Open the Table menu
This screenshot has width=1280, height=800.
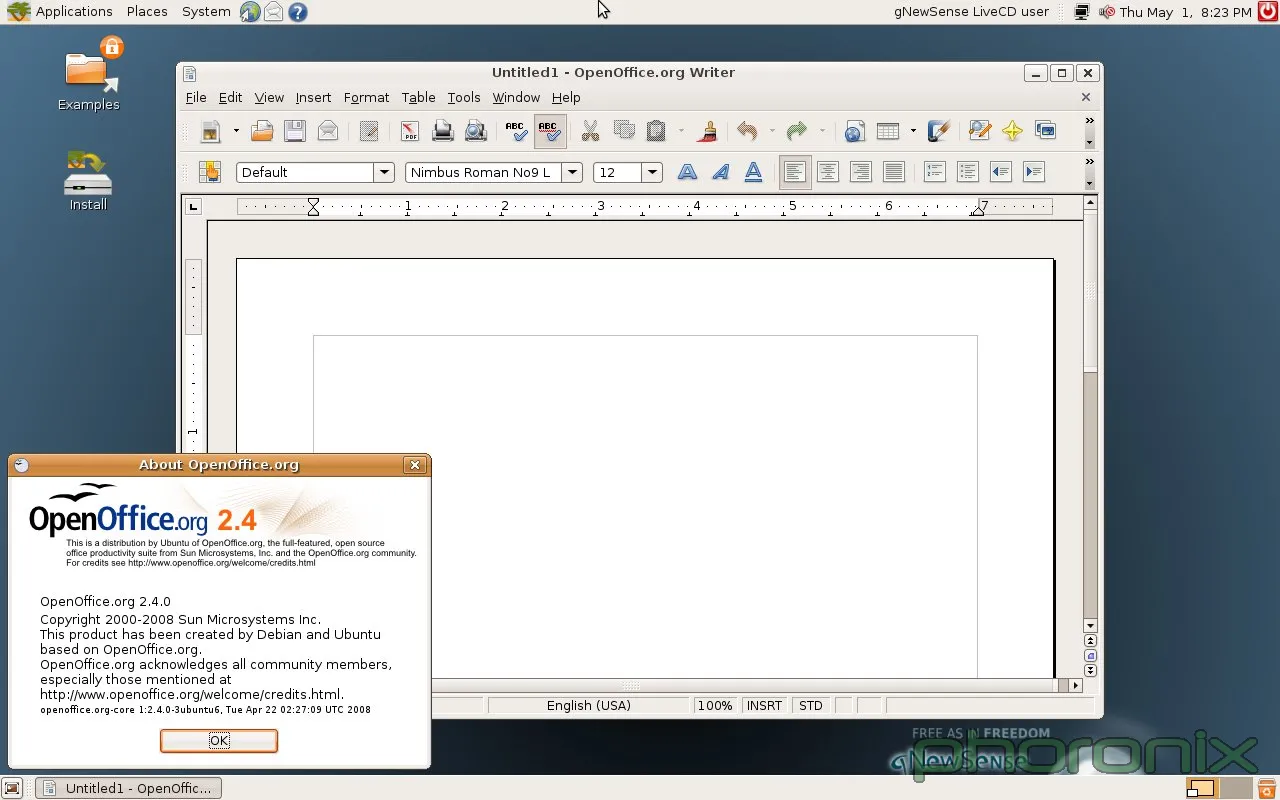[418, 97]
